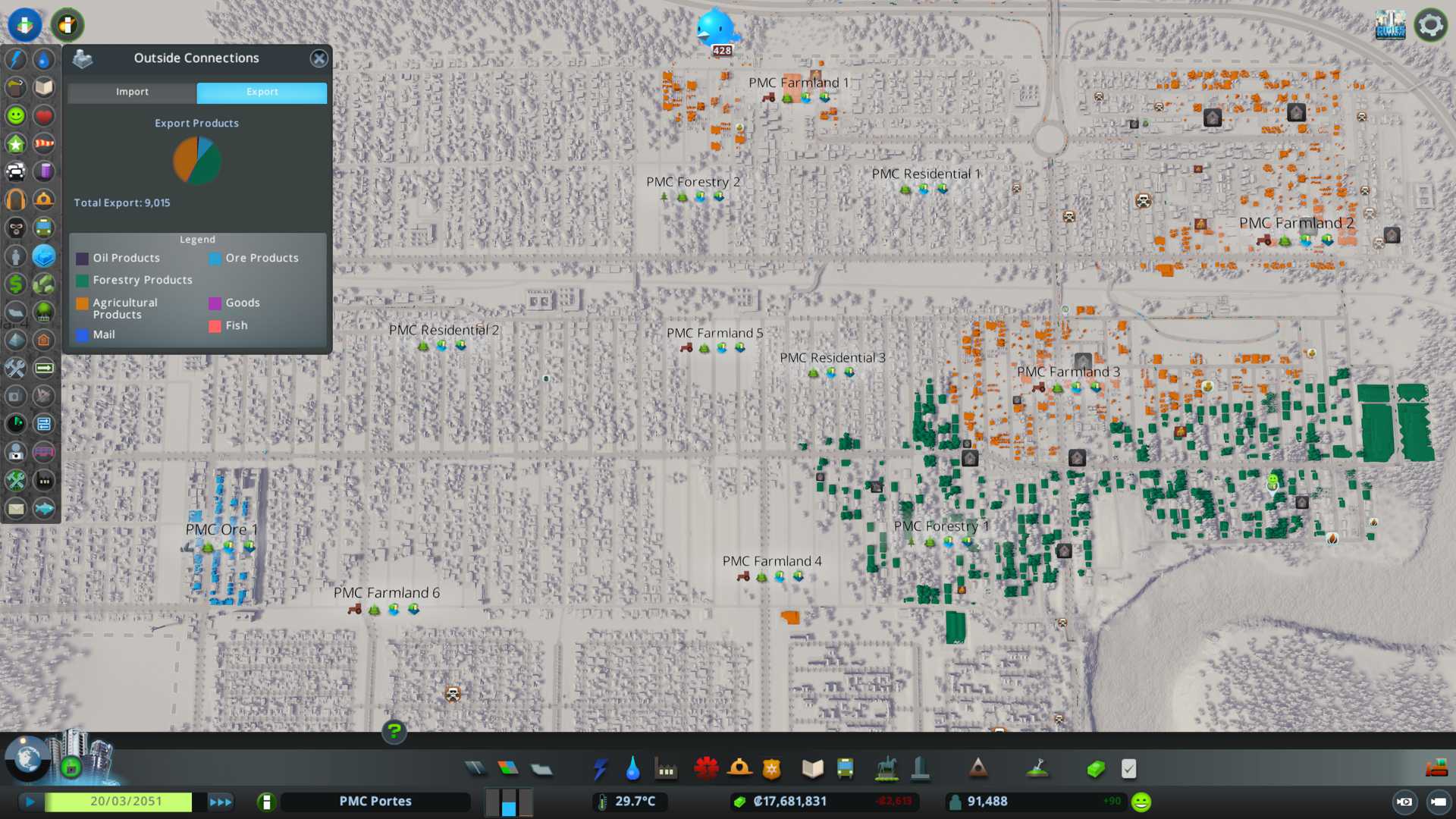Toggle the Traffic info view
The height and width of the screenshot is (819, 1456).
coord(16,171)
